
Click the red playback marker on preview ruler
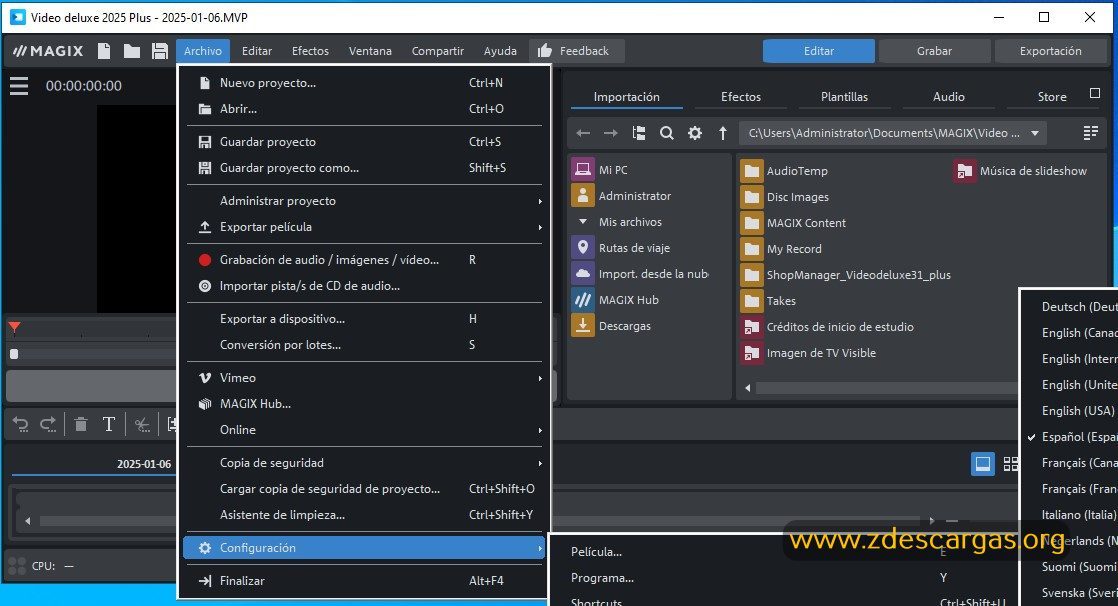(14, 328)
